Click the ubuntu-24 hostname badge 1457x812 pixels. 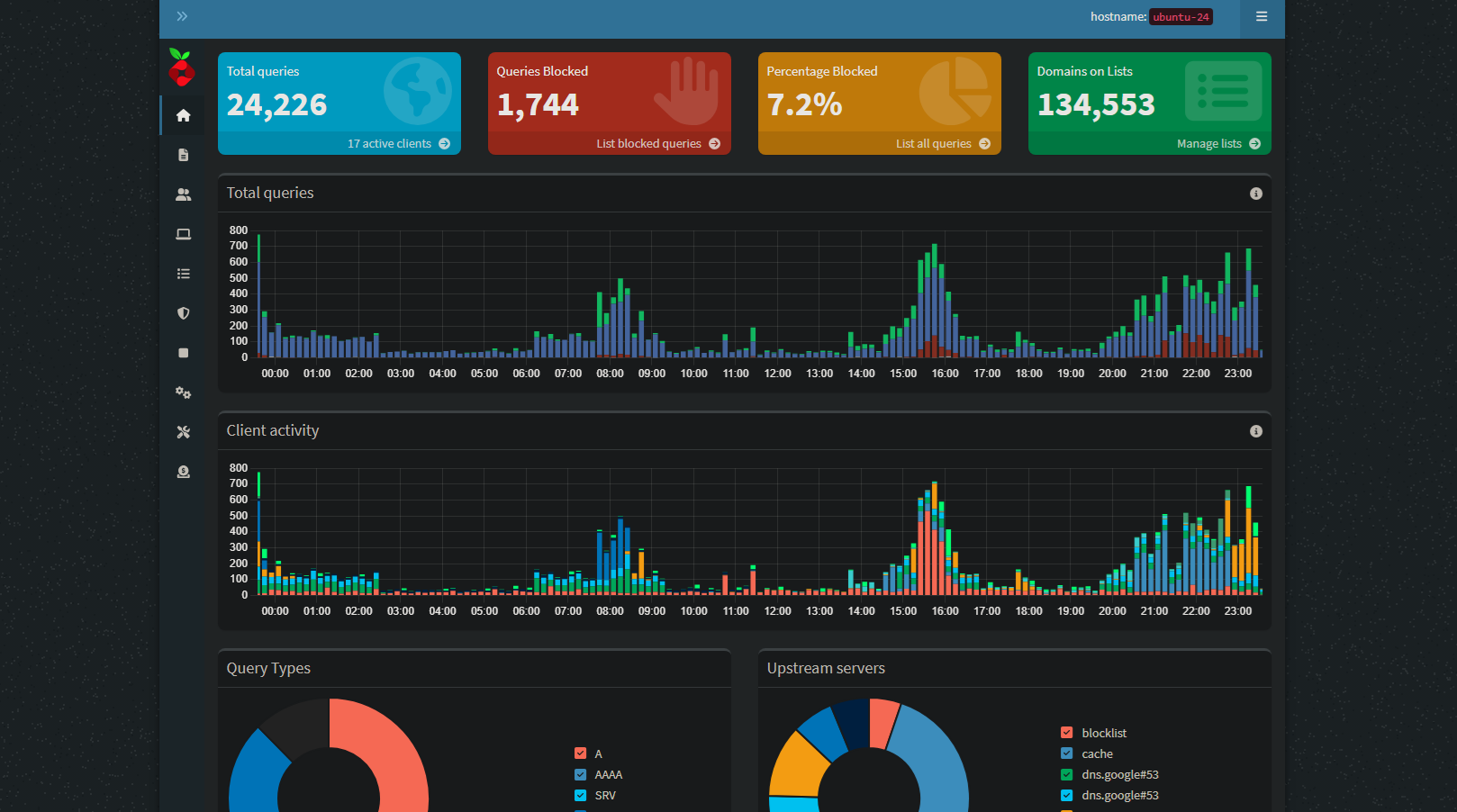(x=1181, y=17)
